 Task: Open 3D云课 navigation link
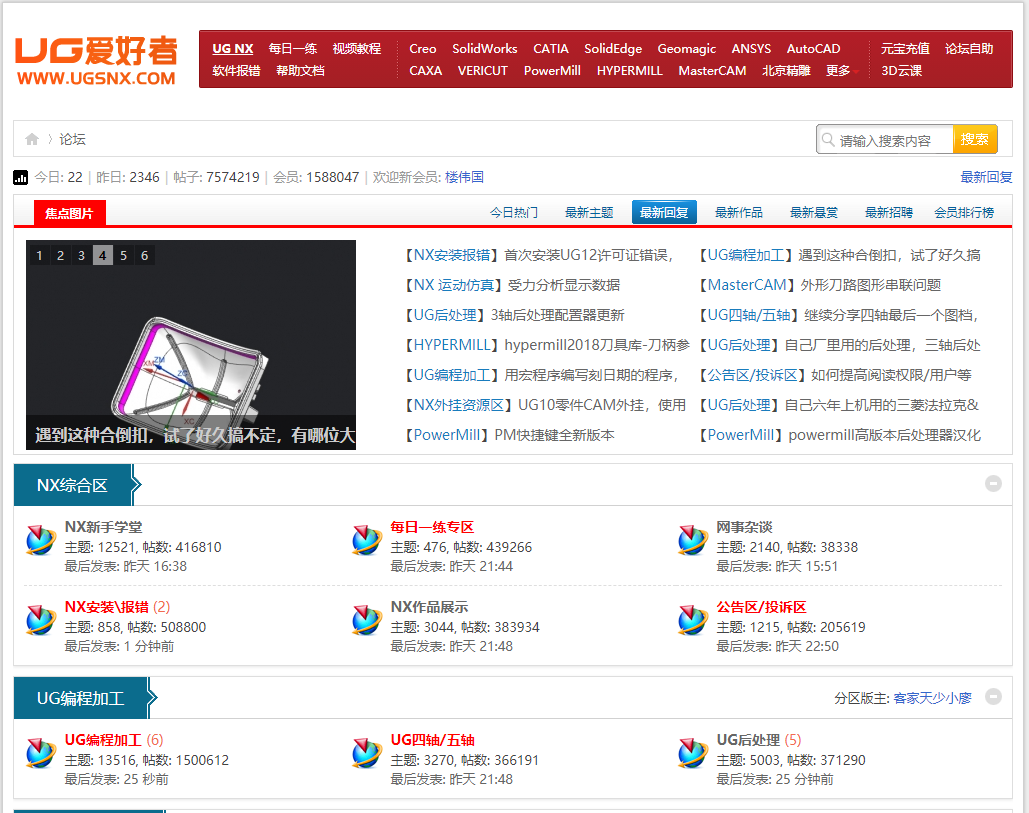pyautogui.click(x=902, y=70)
